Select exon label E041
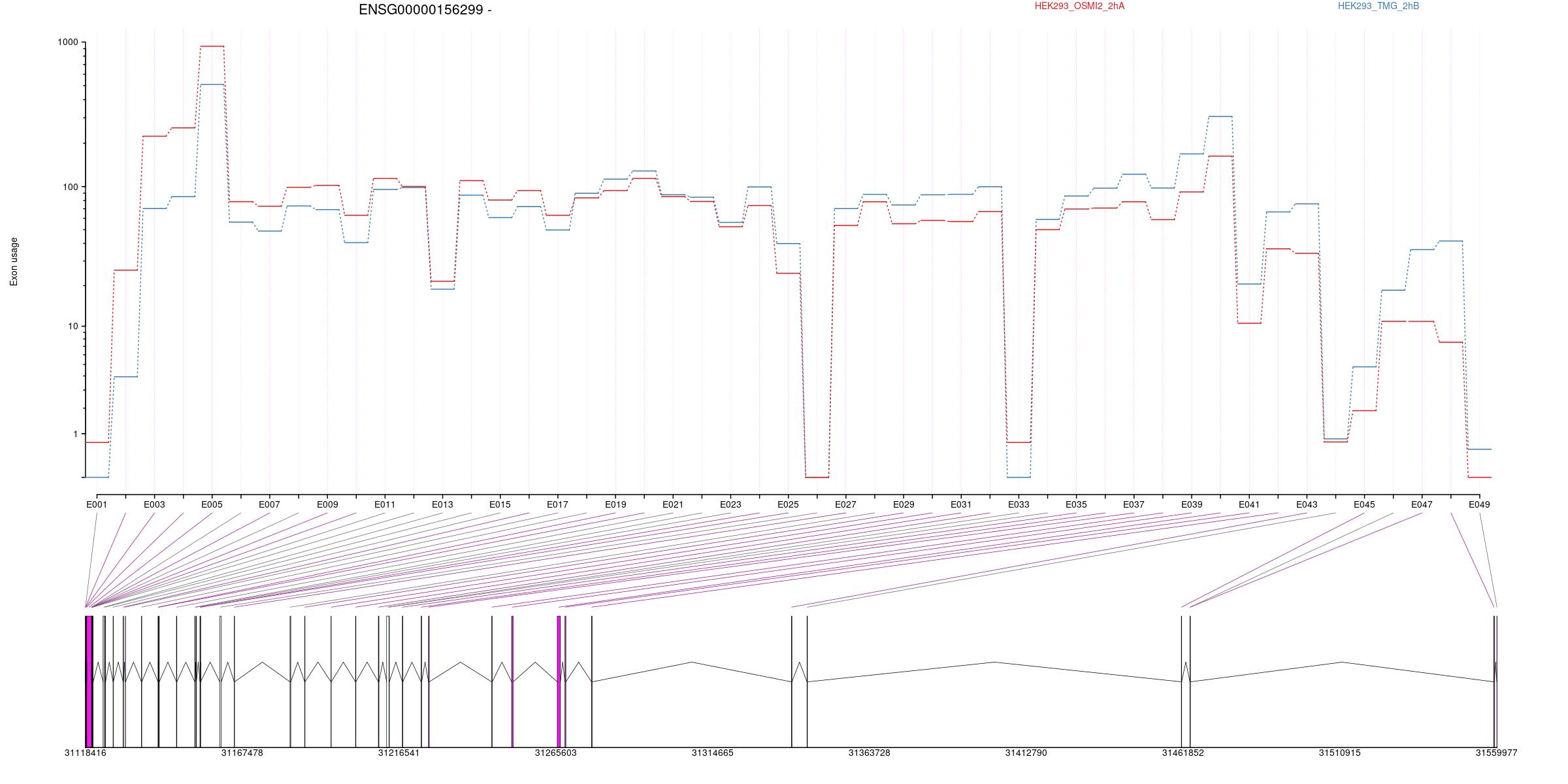This screenshot has width=1568, height=784. tap(1249, 504)
